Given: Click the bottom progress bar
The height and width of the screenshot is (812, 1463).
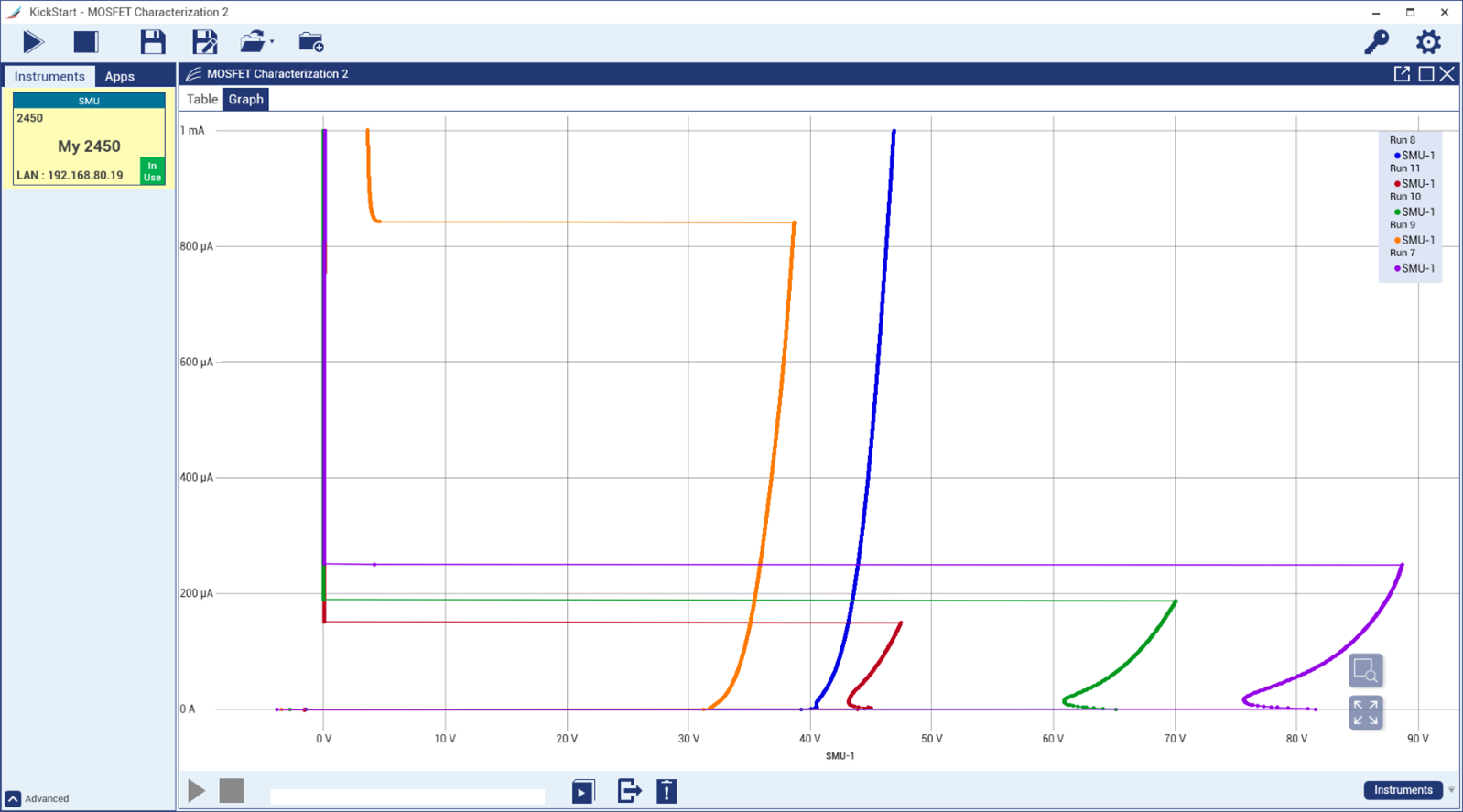Looking at the screenshot, I should pos(408,796).
